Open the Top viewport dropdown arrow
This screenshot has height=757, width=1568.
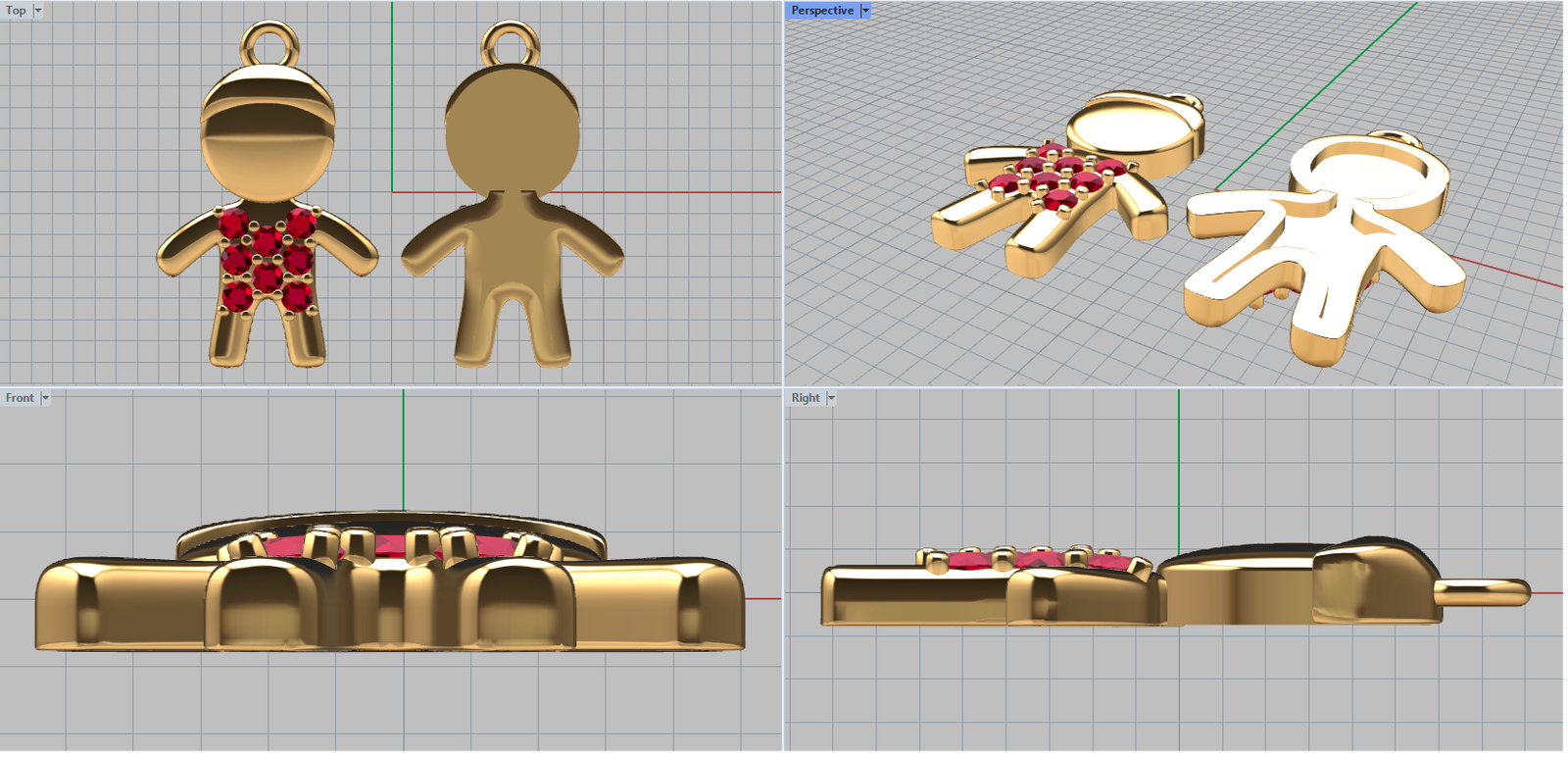click(x=38, y=11)
